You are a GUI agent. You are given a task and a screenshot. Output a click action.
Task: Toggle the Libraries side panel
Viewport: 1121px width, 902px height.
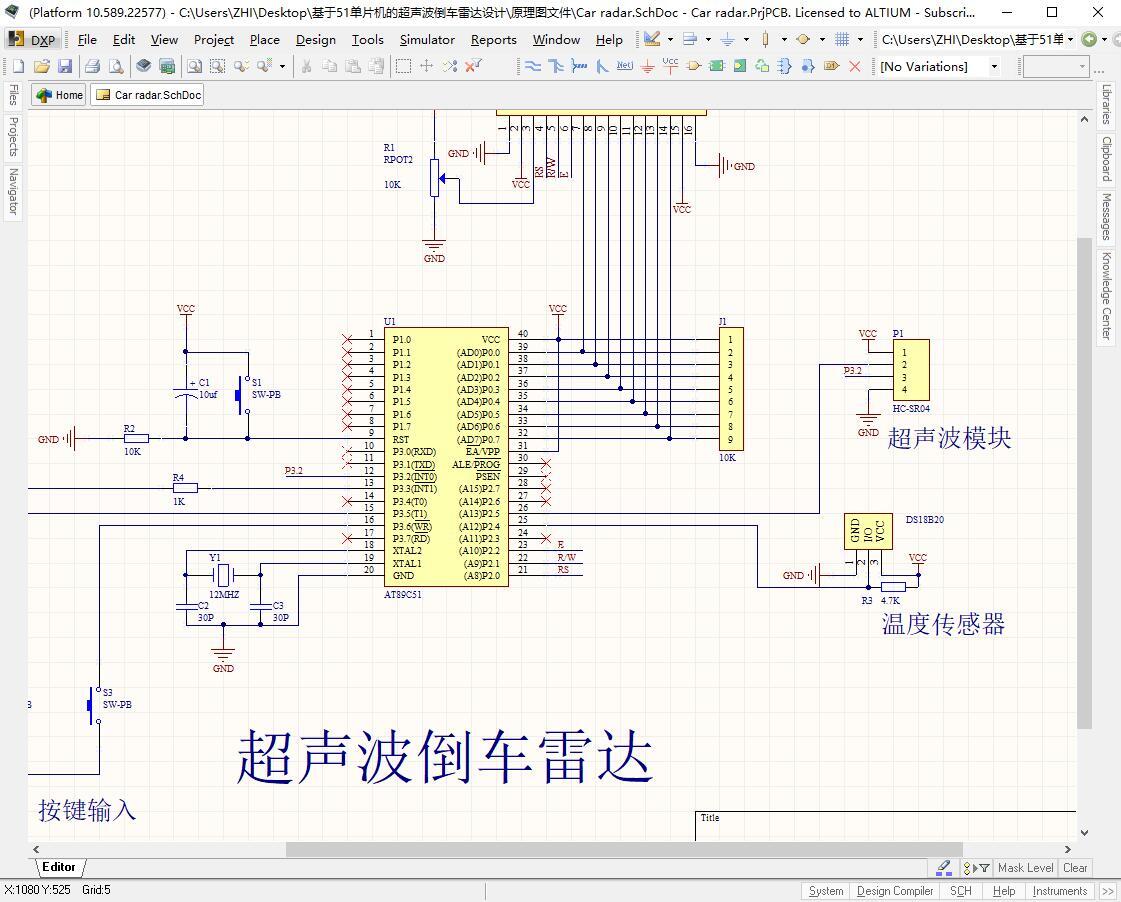click(1107, 104)
